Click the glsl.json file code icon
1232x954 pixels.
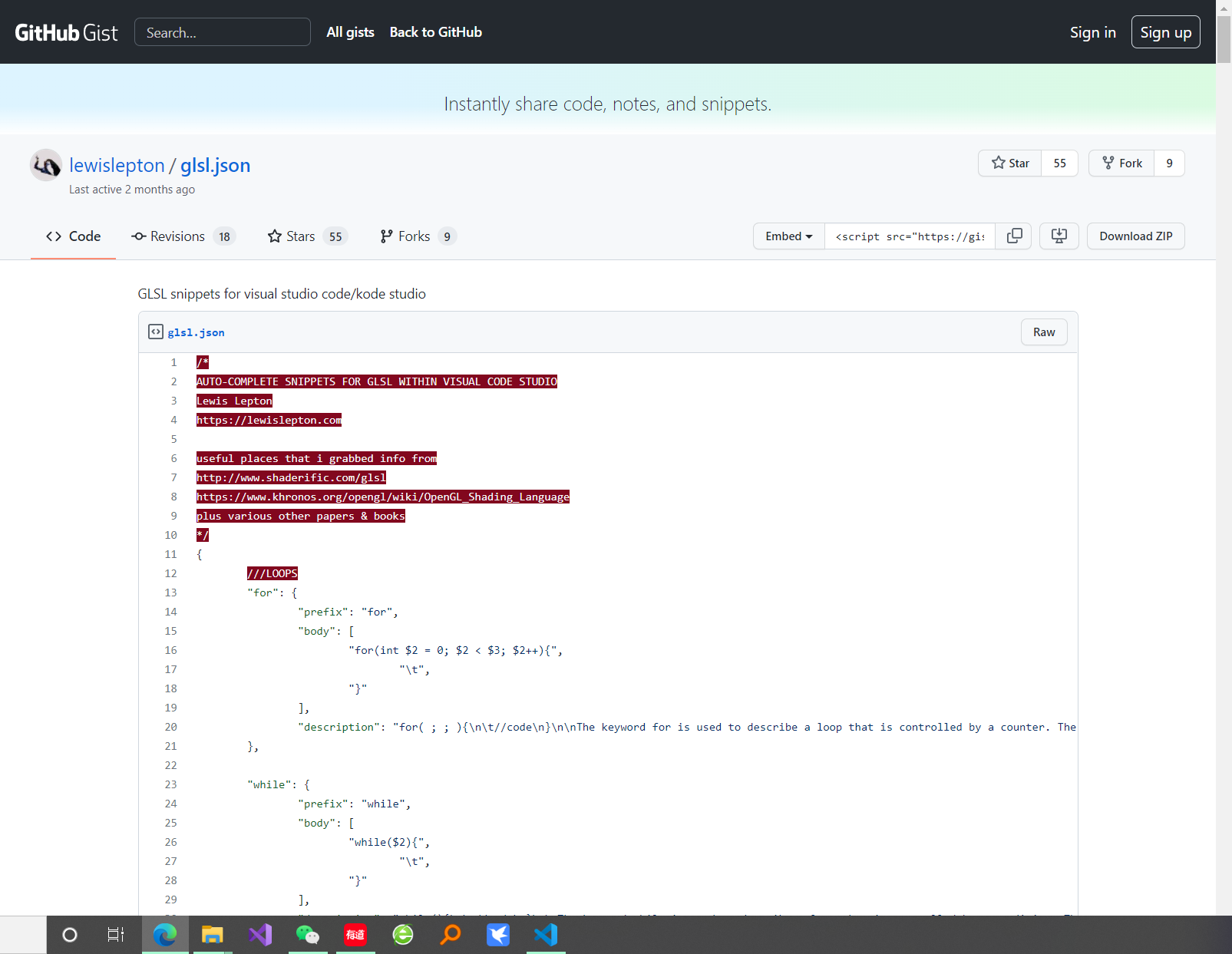coord(156,332)
